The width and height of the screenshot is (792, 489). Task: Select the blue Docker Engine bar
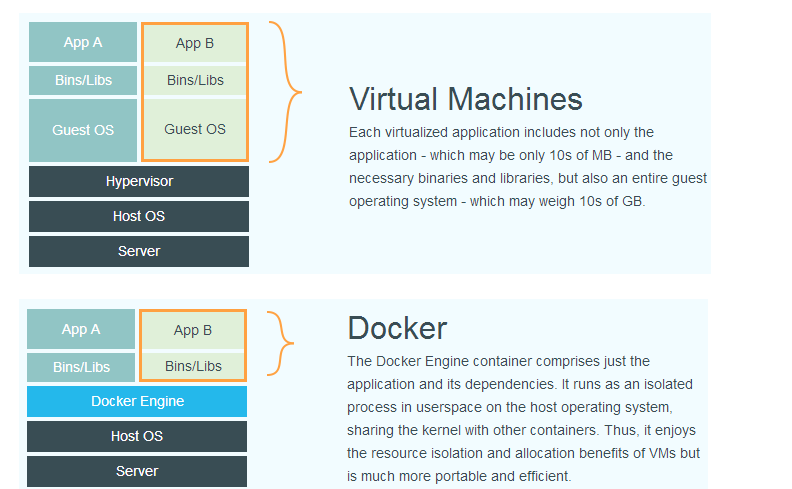pyautogui.click(x=137, y=401)
